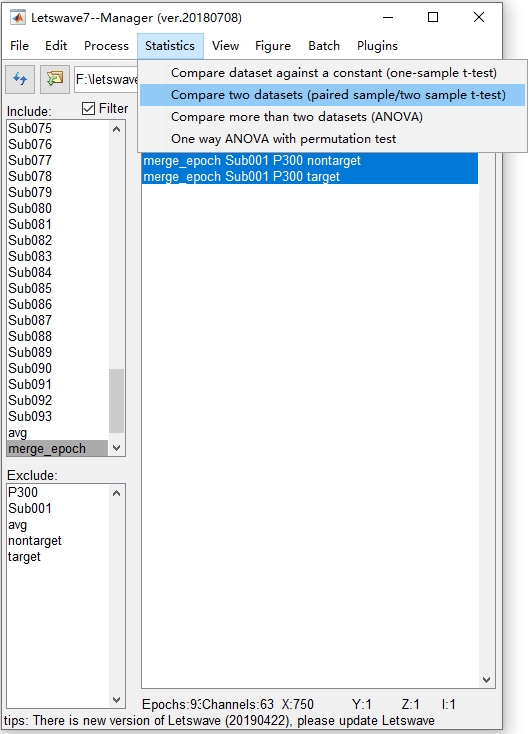Choose Compare two datasets t-test
The image size is (529, 734).
tap(332, 95)
